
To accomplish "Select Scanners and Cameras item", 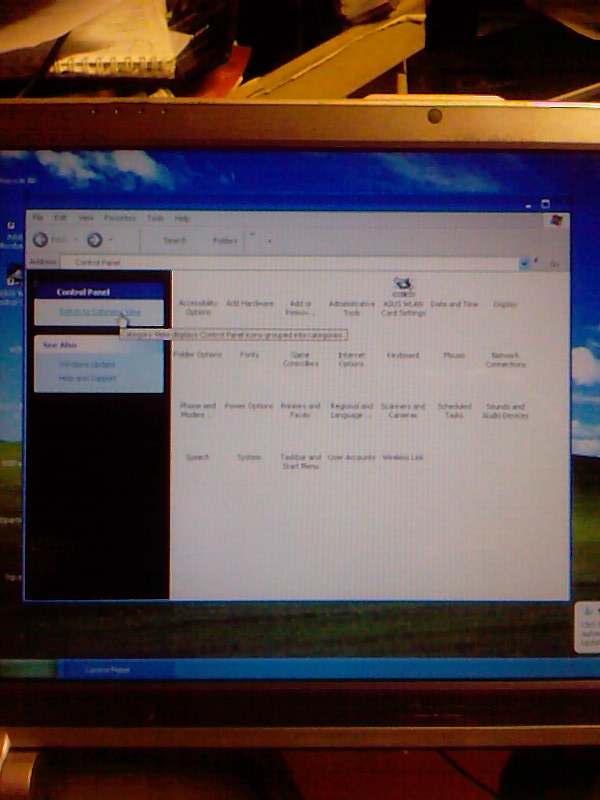I will click(x=403, y=410).
